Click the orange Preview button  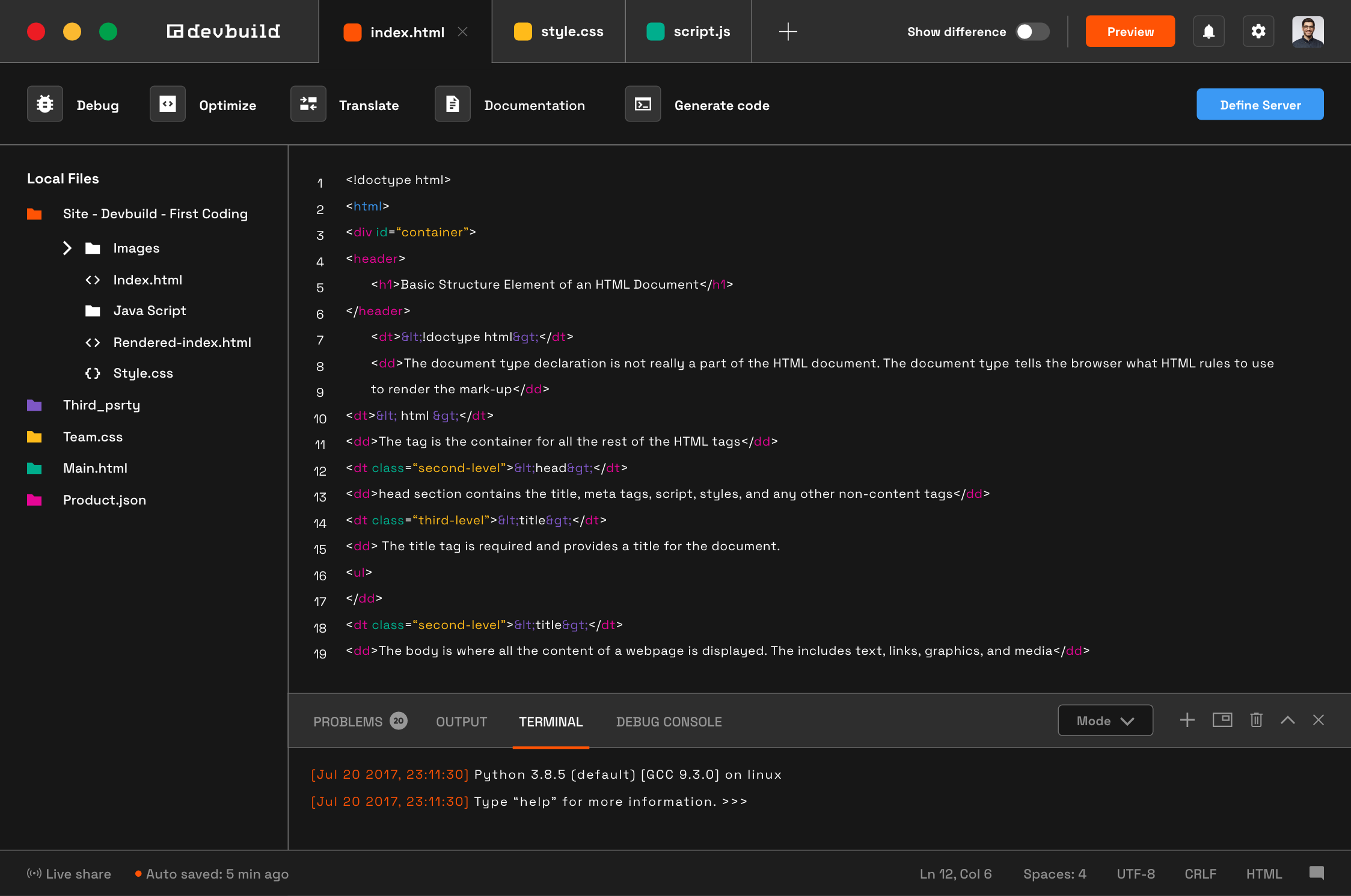click(x=1130, y=31)
